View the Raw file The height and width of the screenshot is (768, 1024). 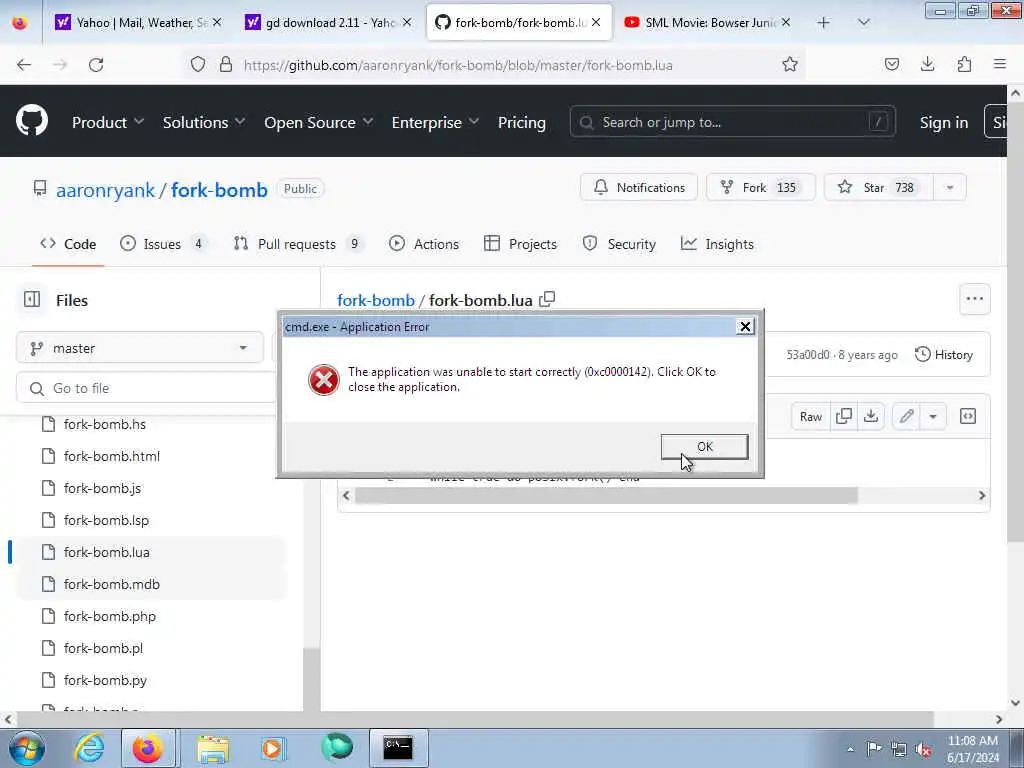tap(810, 417)
